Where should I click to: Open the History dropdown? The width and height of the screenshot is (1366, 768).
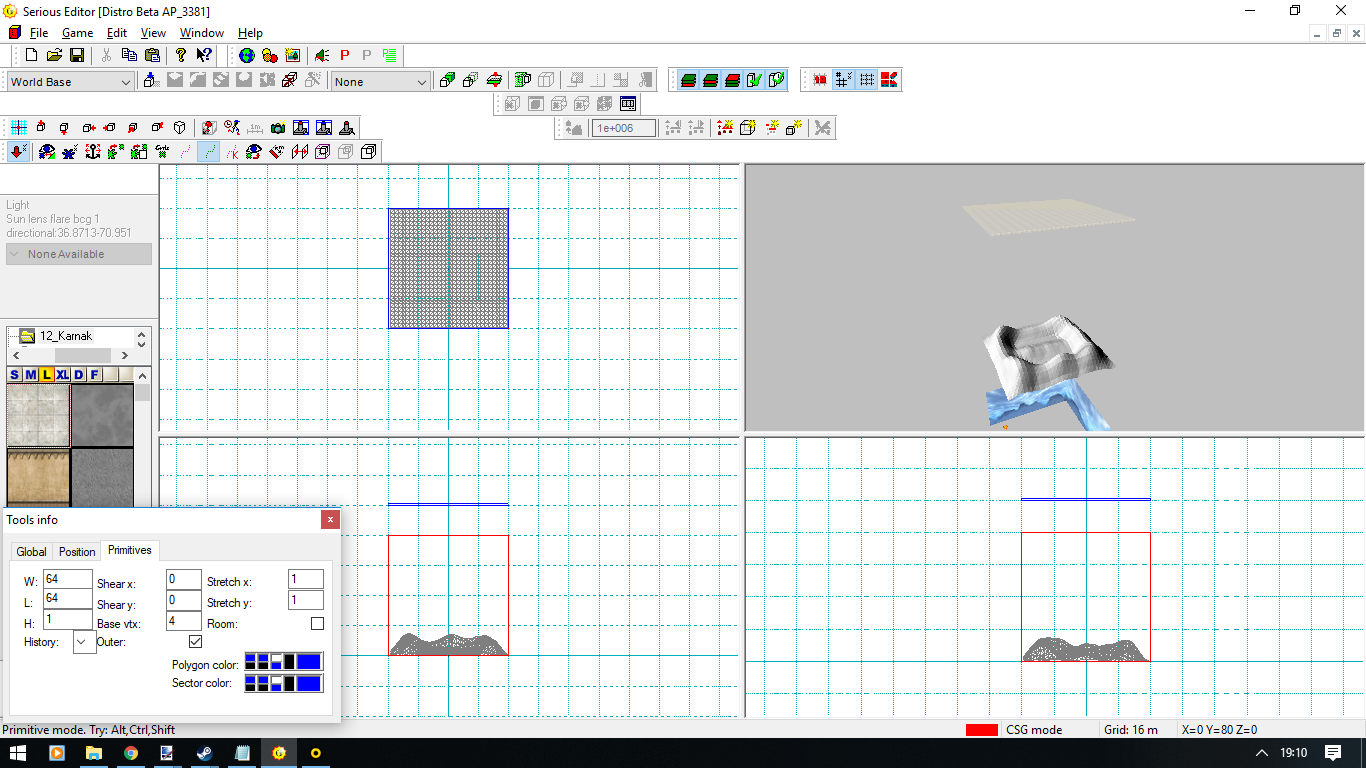[85, 642]
